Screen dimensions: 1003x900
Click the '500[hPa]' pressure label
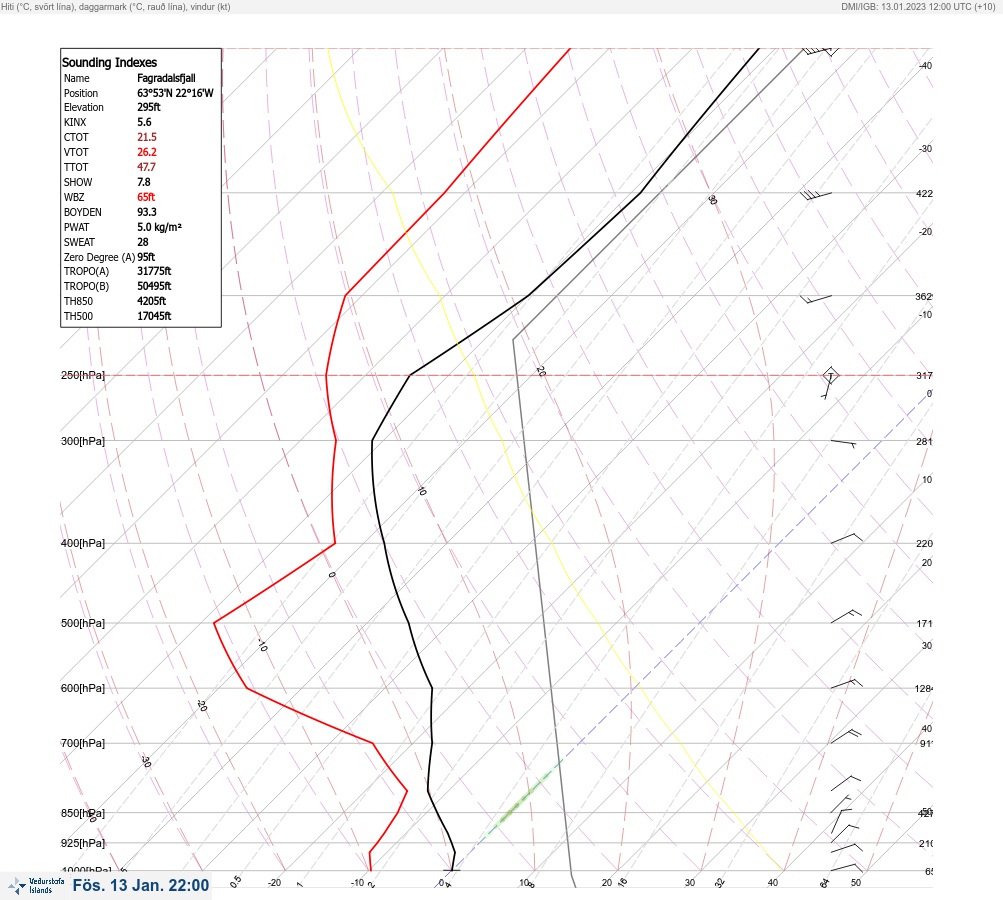tap(83, 623)
